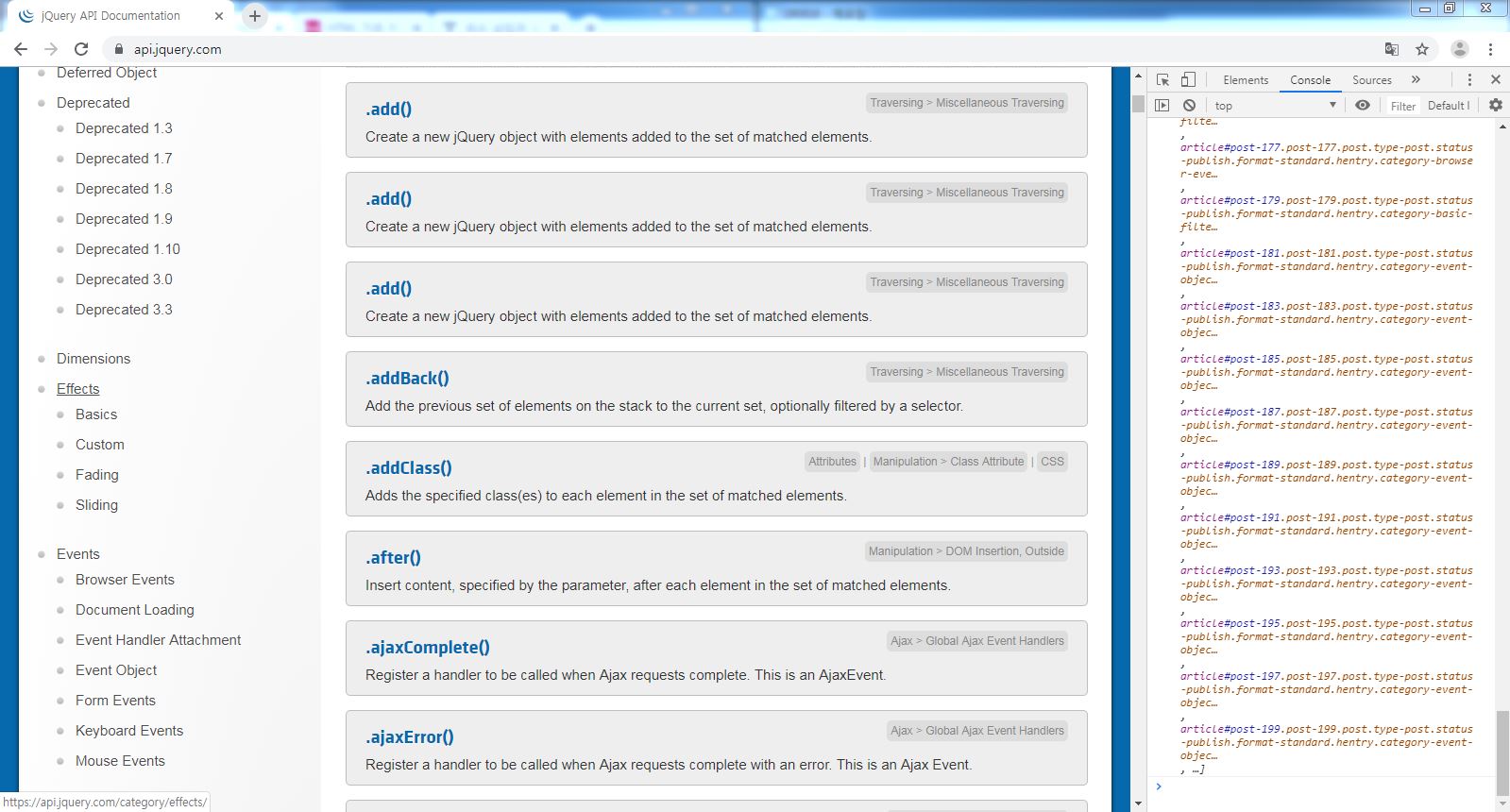Open the Effects category link

coord(77,389)
